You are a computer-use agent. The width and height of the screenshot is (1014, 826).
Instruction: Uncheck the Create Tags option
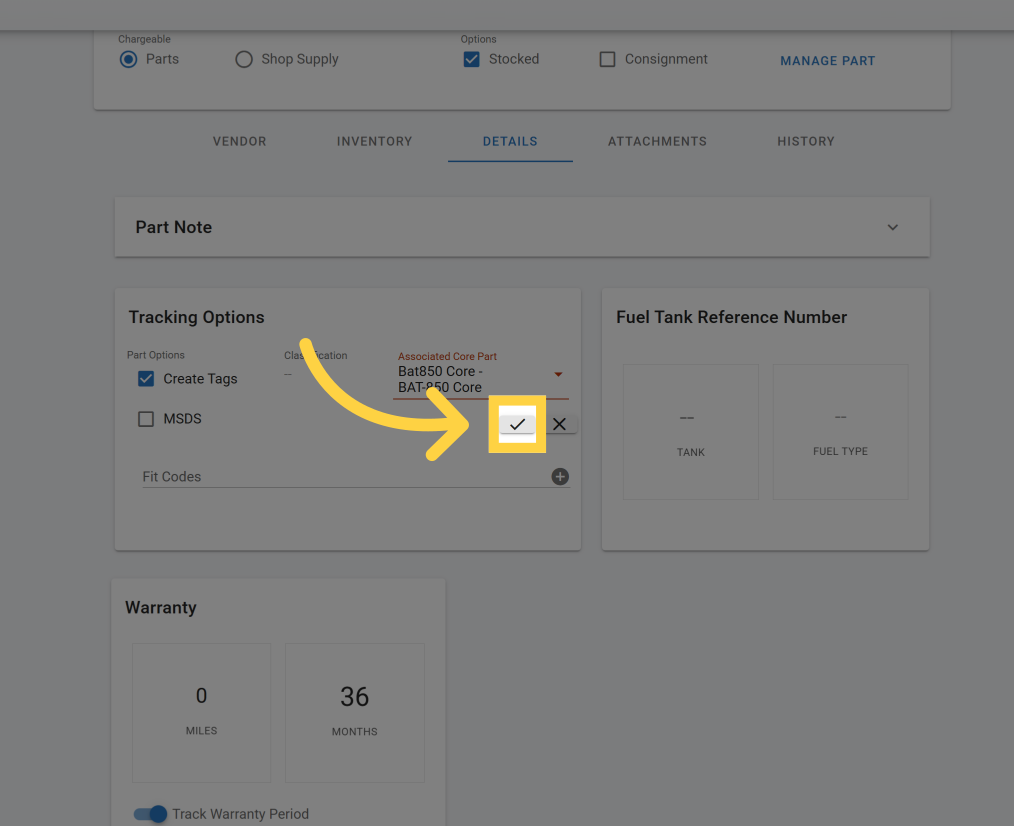coord(146,379)
